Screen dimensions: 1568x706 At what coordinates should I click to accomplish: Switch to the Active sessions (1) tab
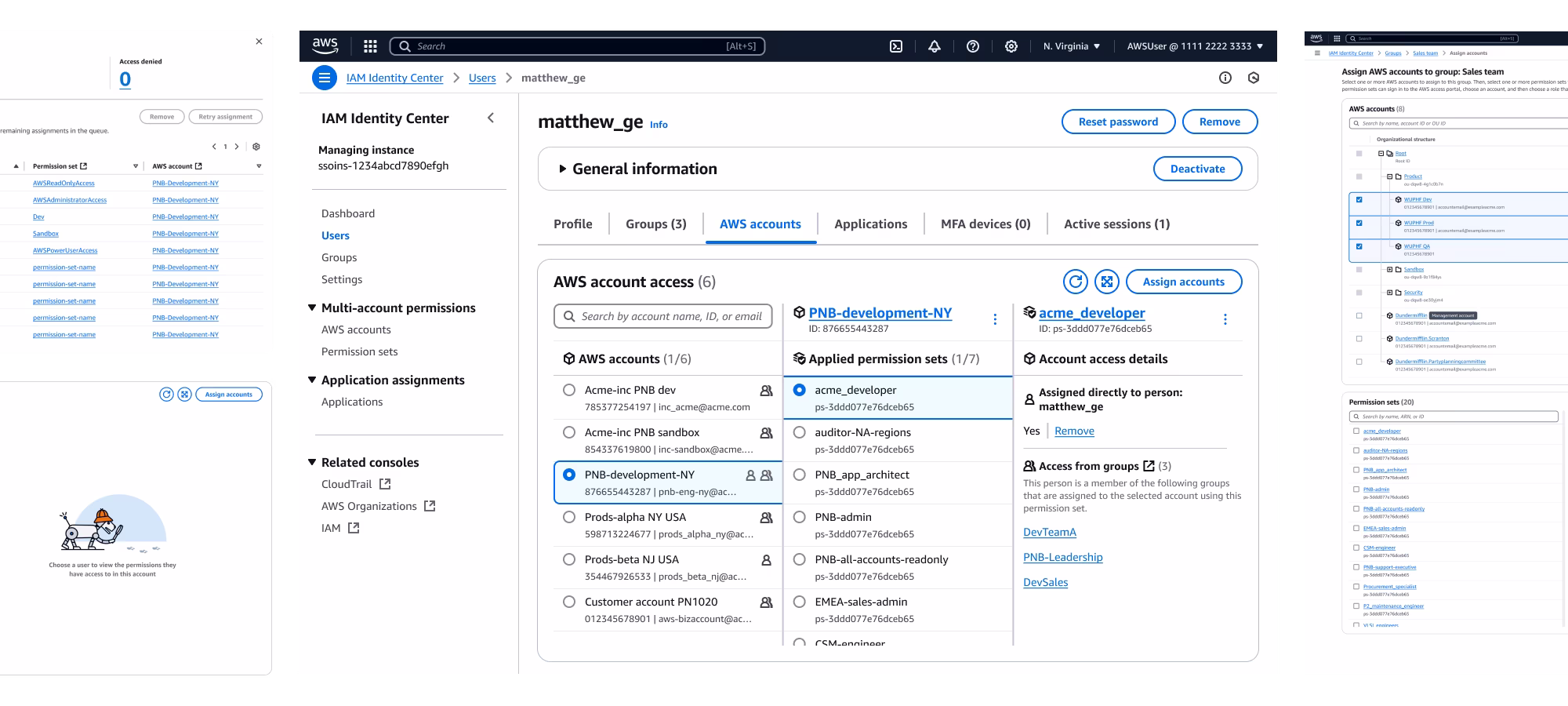pyautogui.click(x=1116, y=224)
